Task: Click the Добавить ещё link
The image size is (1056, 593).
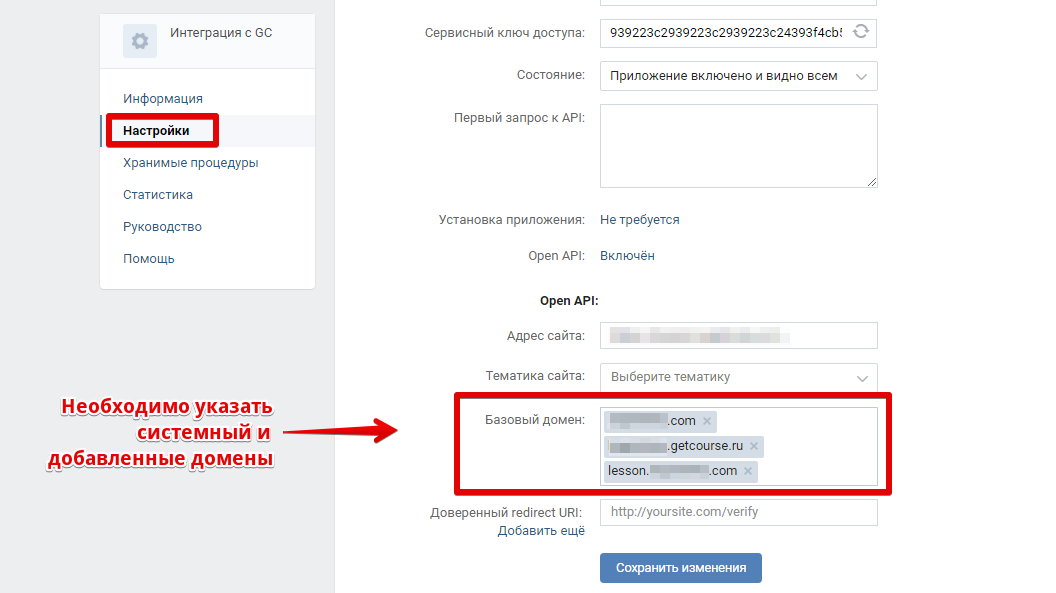Action: coord(541,531)
